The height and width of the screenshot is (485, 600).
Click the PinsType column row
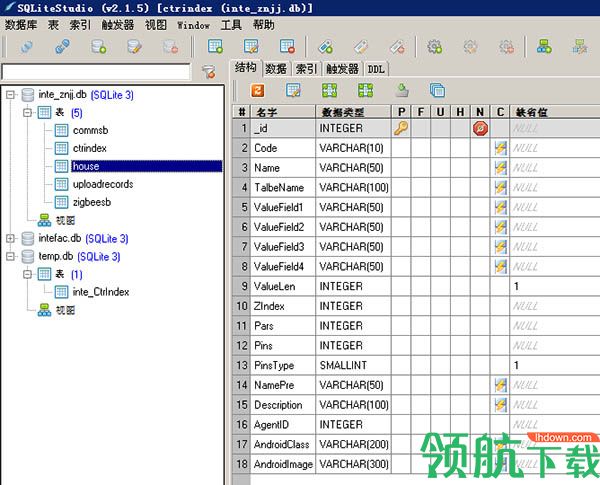416,365
